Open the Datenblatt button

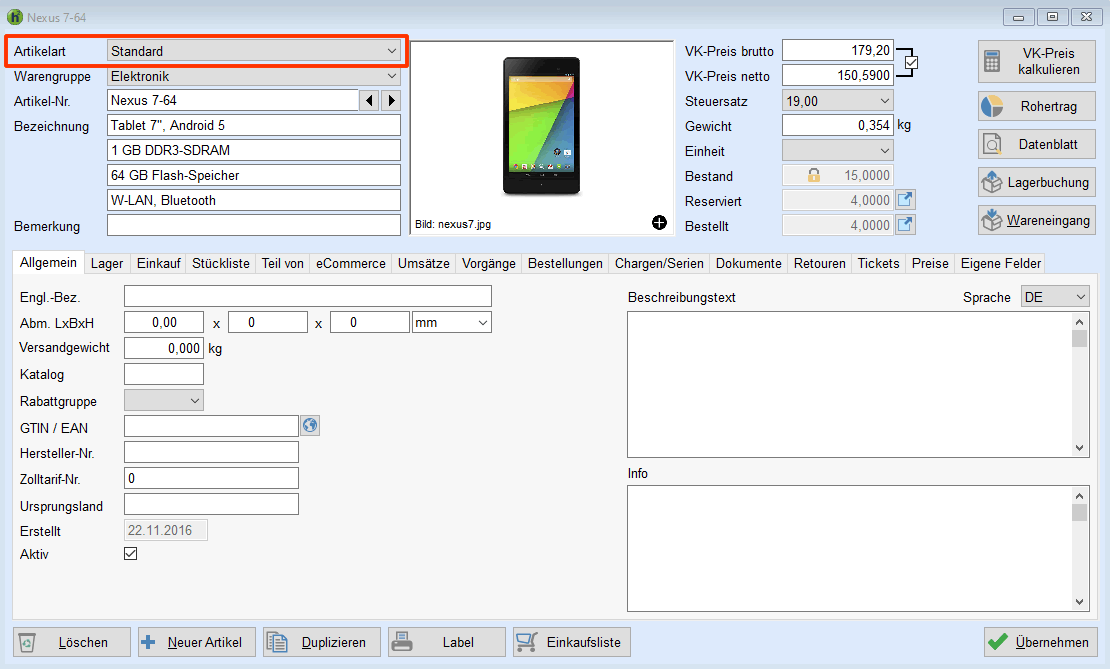pos(1037,144)
